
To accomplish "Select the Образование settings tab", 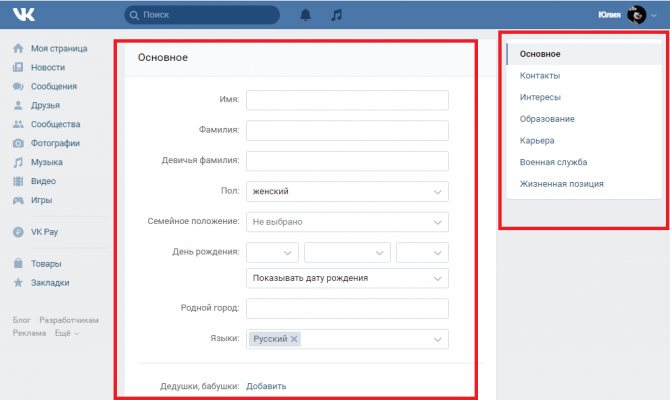I will coord(547,119).
